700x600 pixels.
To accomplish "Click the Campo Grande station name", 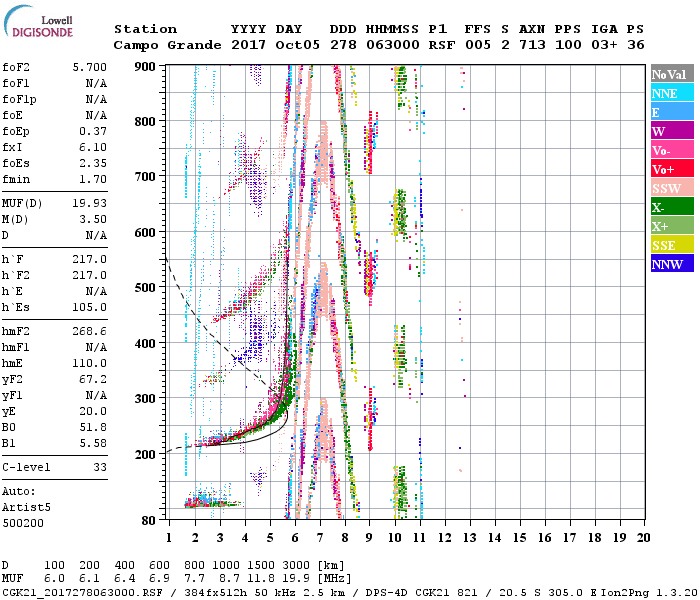I will [x=167, y=45].
